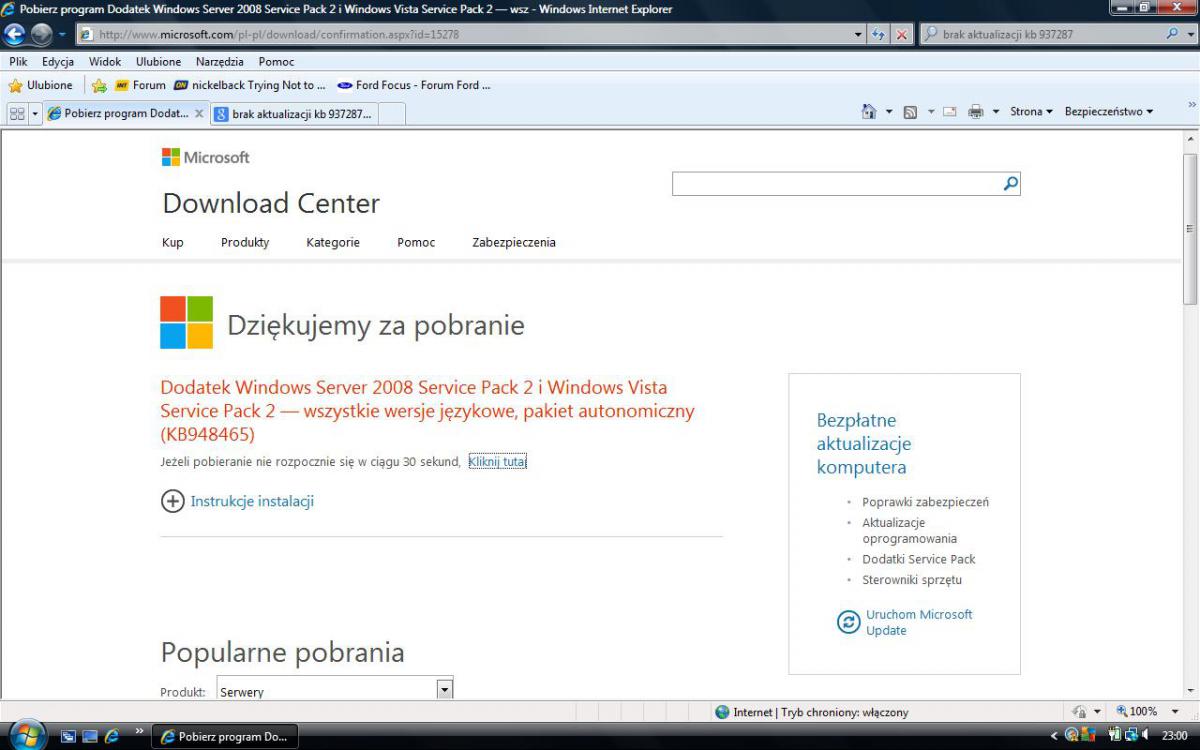Open the Plik menu
Screen dimensions: 1200x750
[x=18, y=61]
